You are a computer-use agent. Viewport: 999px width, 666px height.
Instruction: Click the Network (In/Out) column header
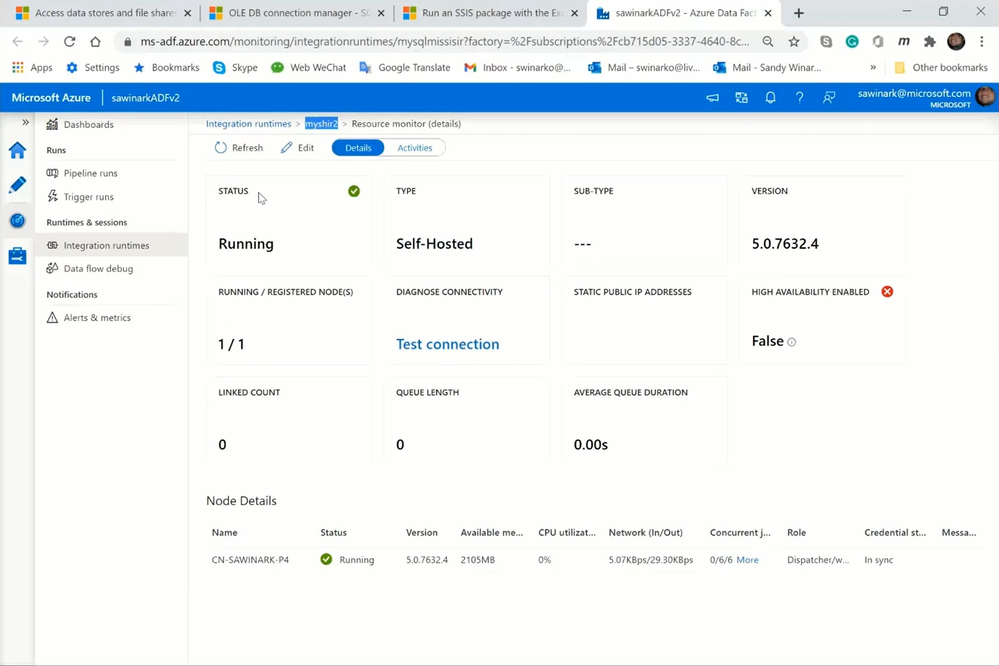click(x=645, y=533)
